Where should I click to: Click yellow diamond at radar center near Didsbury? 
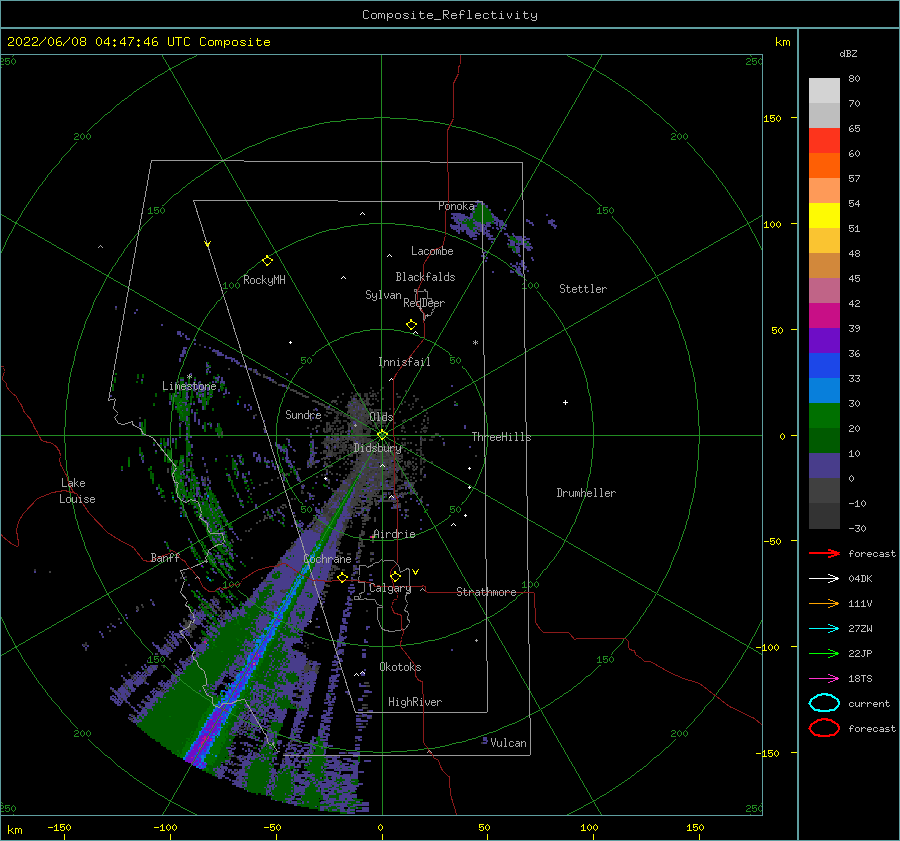point(382,435)
